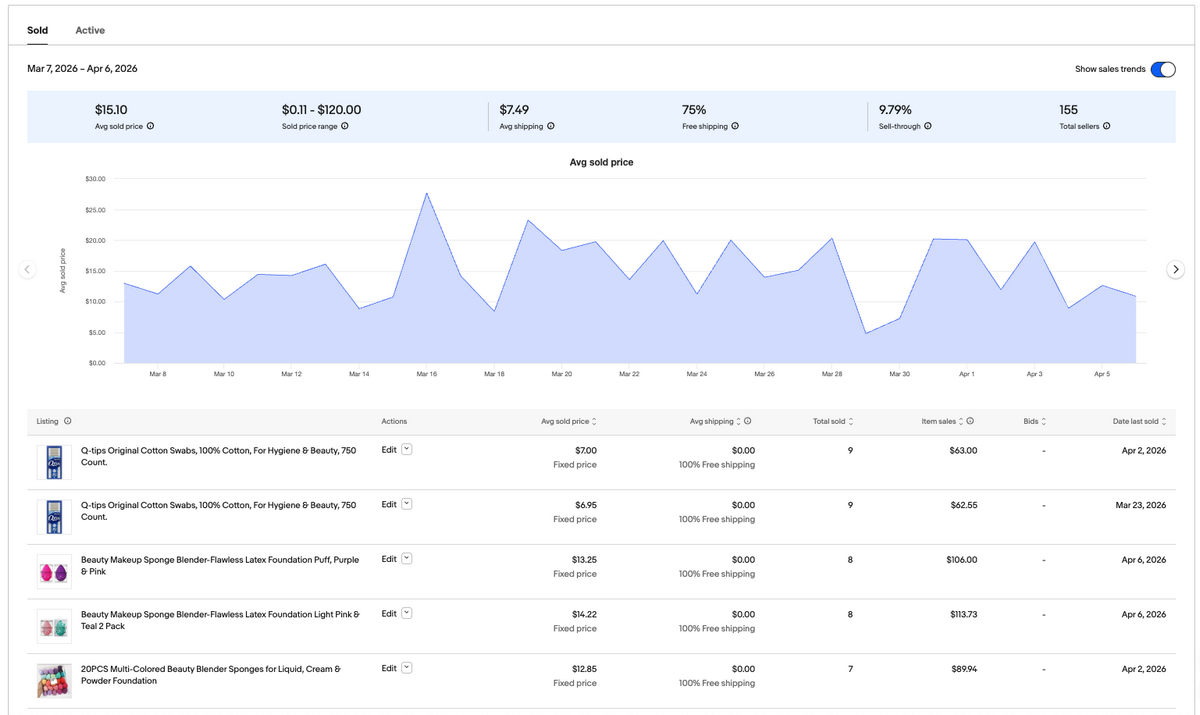Expand Edit options for the Purple & Pink sponge listing

(x=404, y=559)
